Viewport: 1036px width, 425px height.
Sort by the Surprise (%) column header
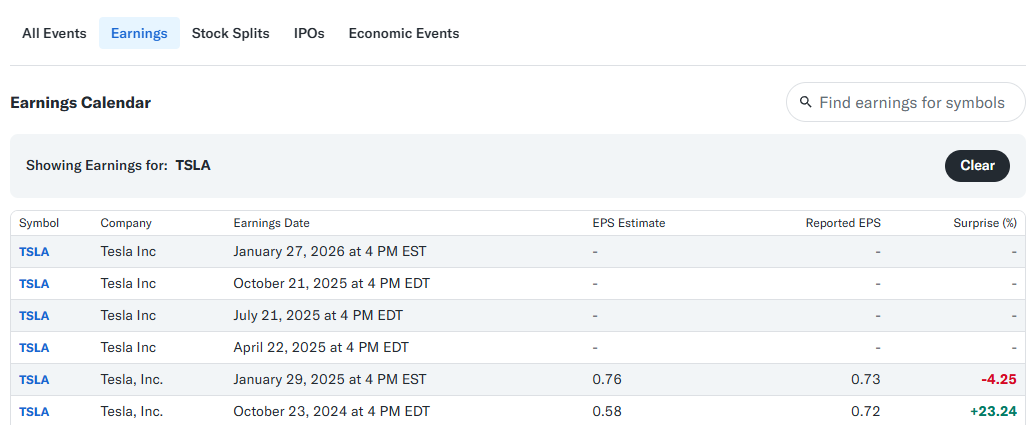(x=984, y=223)
